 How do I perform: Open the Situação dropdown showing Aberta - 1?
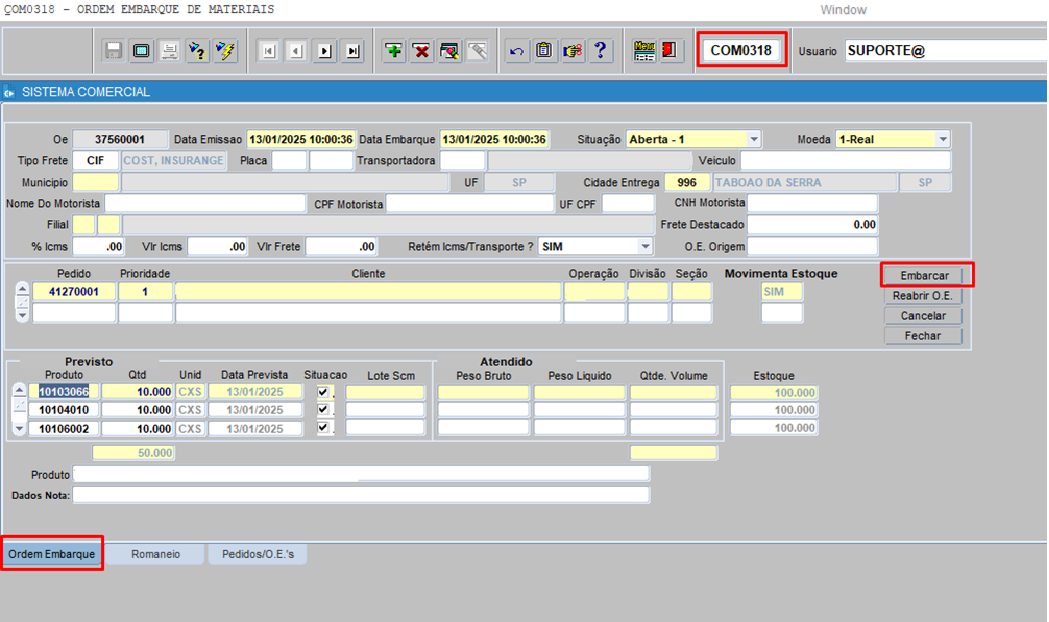[x=753, y=139]
